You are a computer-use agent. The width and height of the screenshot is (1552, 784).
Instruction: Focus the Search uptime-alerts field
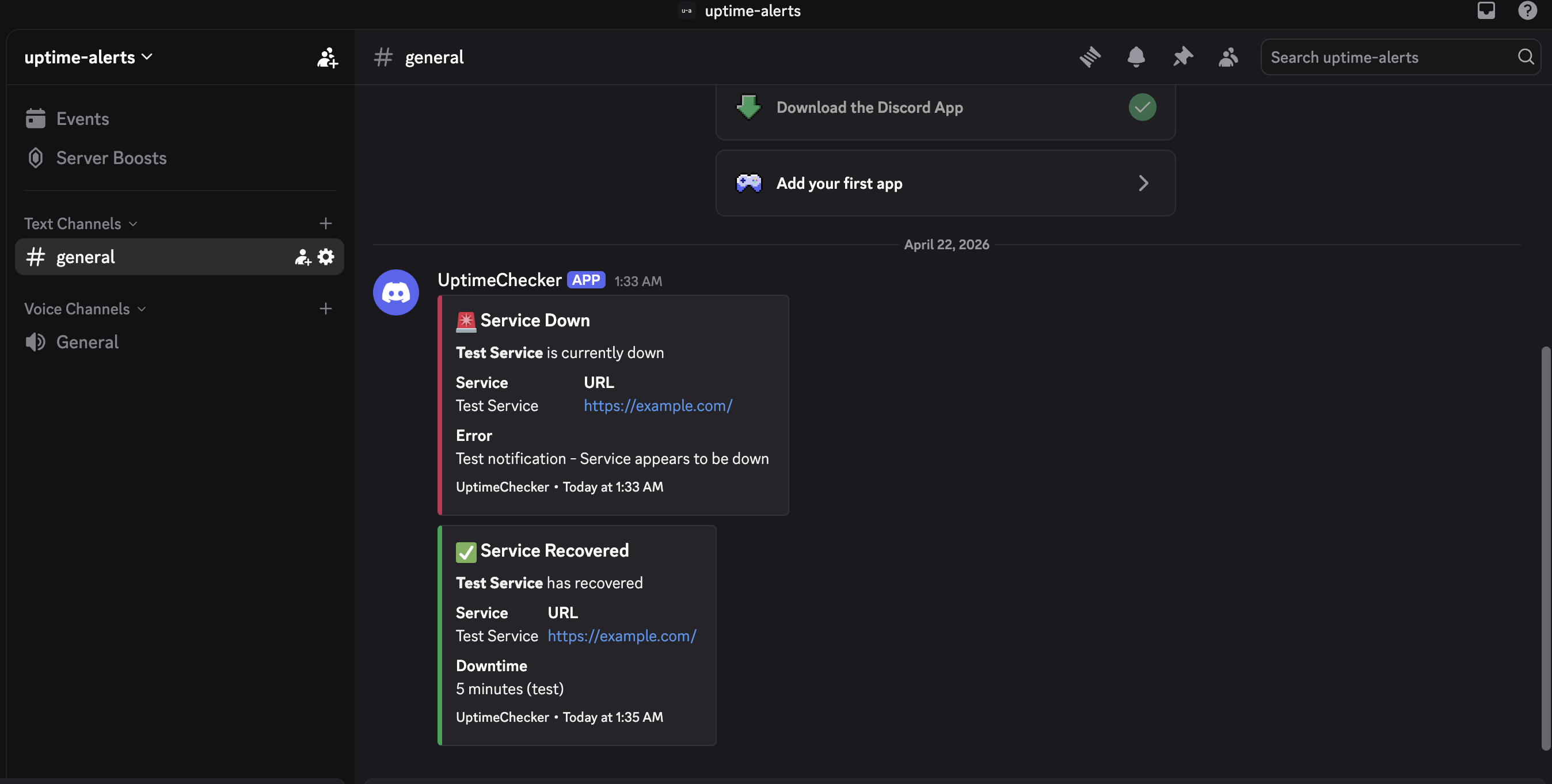click(x=1400, y=57)
